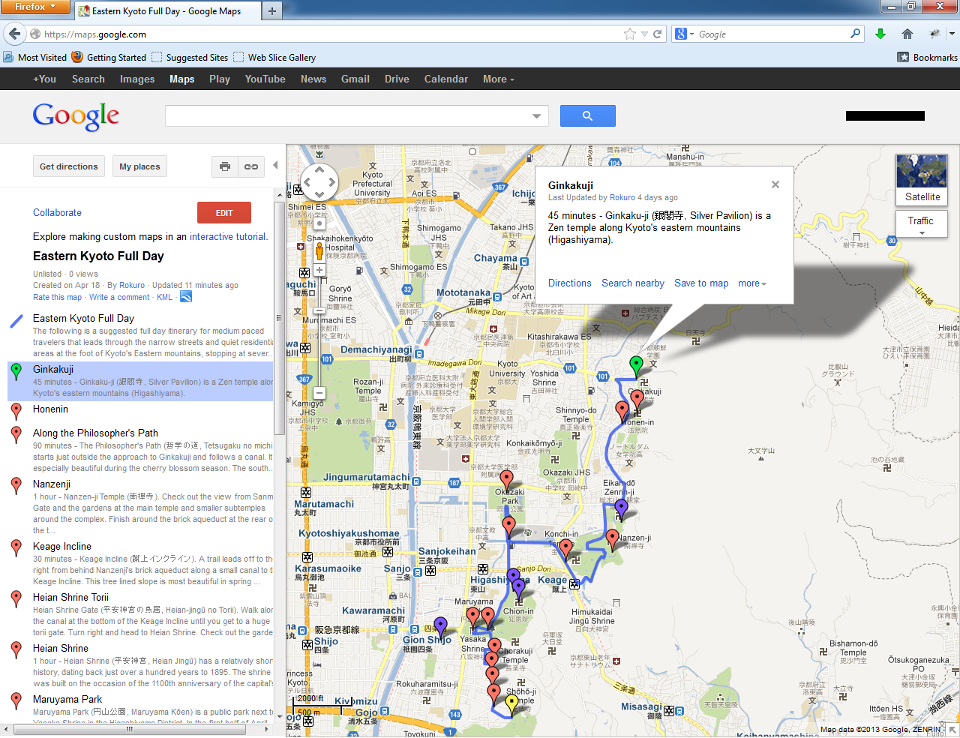Image resolution: width=960 pixels, height=738 pixels.
Task: Click the yellow marker at route end
Action: tap(511, 704)
